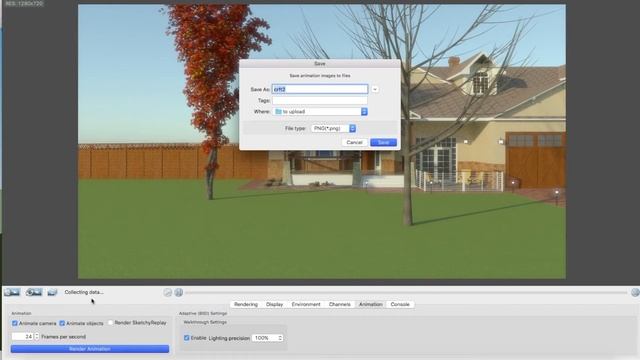Click the second camera icon with eye
The height and width of the screenshot is (360, 640).
[x=33, y=292]
